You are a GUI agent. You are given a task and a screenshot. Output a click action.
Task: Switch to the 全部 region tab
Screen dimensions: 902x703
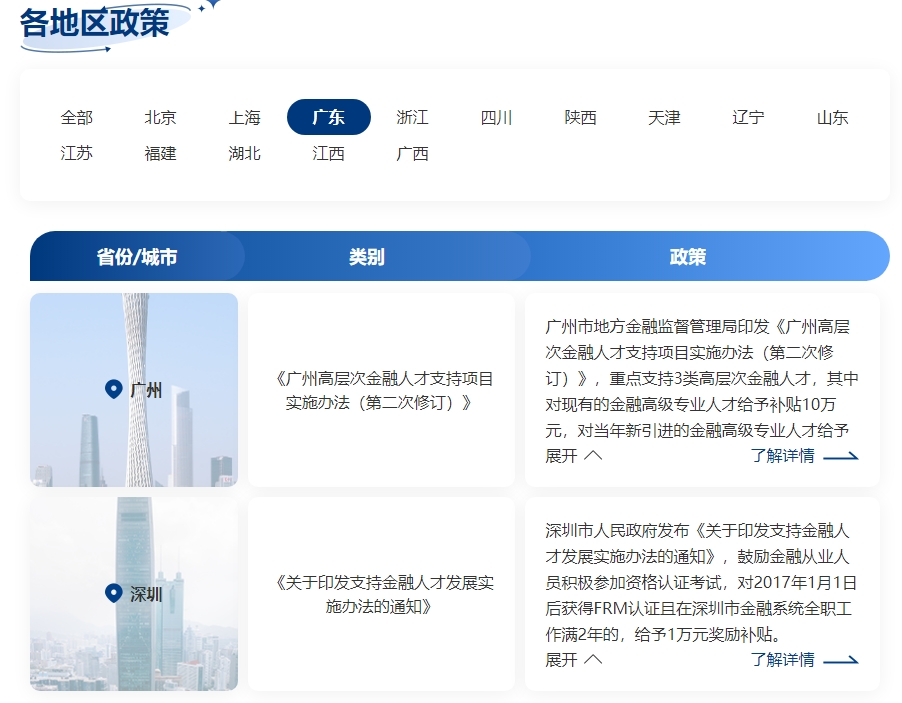[76, 117]
